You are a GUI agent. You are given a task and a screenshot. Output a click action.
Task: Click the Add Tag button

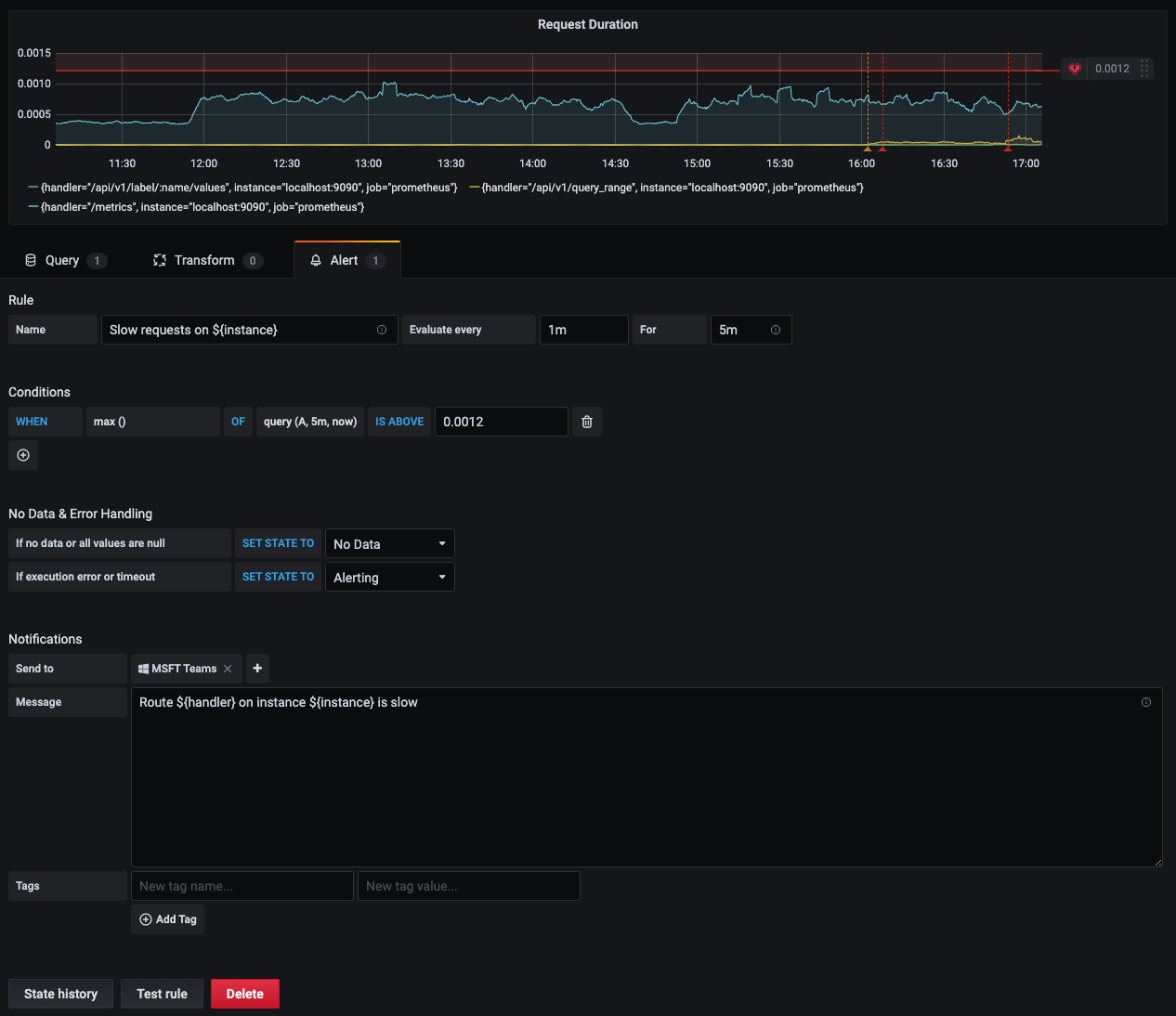(x=167, y=919)
